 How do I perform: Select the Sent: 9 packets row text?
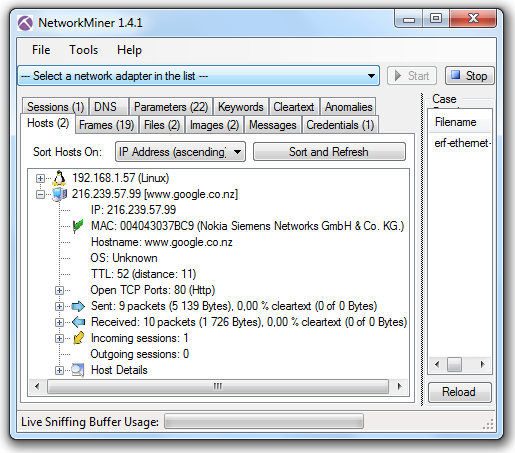(234, 306)
